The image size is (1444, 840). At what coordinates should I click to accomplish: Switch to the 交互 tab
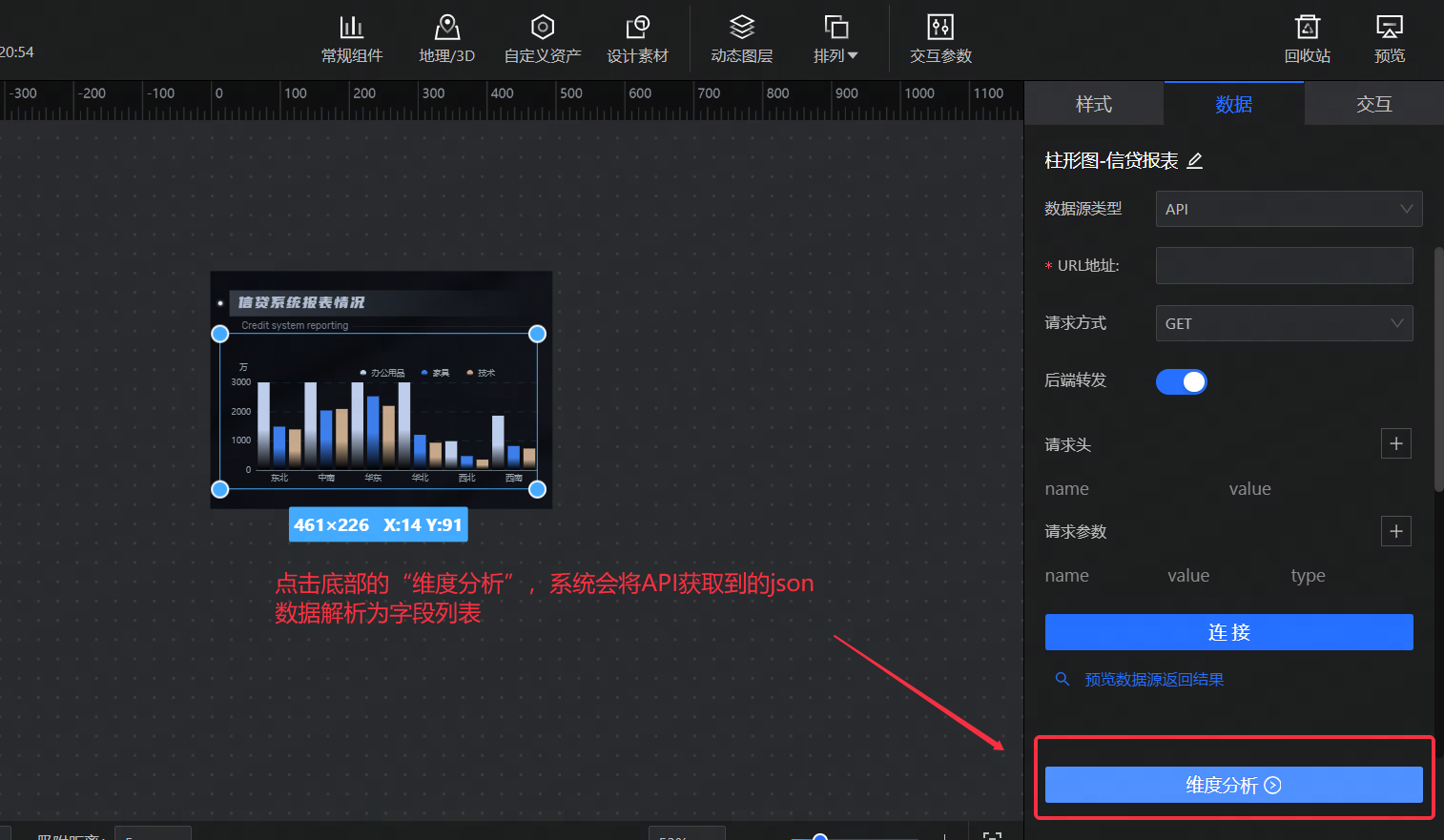point(1373,103)
